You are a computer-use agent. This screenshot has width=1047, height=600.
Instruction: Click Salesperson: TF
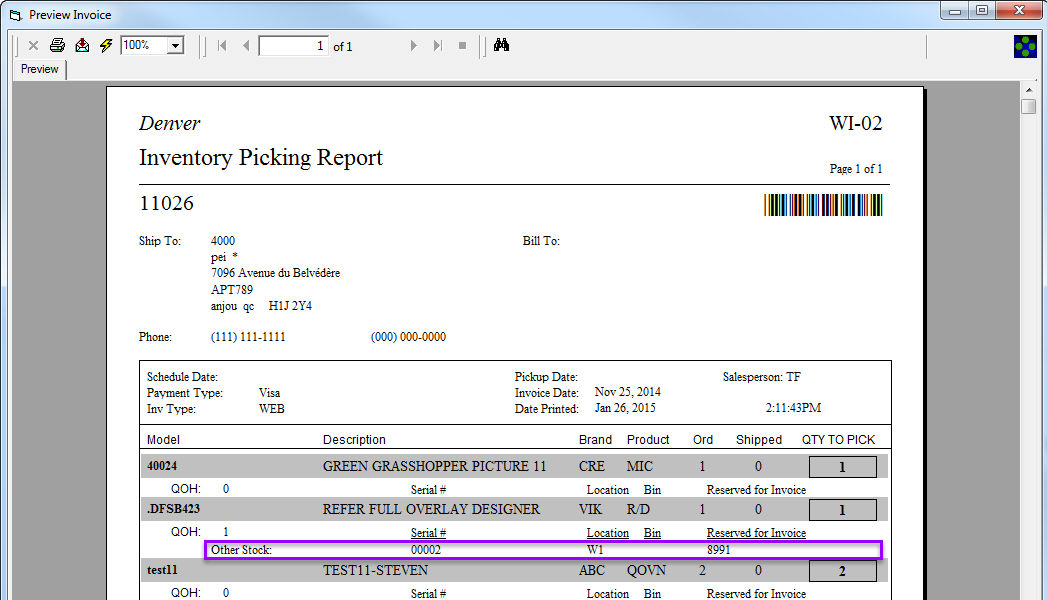tap(761, 376)
